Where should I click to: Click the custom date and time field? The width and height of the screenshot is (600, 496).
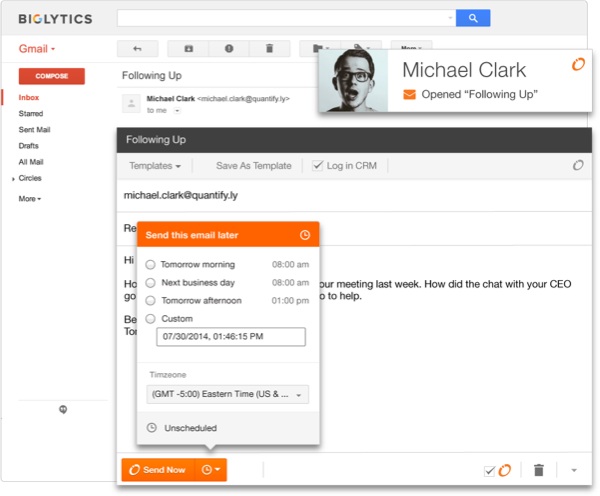pyautogui.click(x=232, y=338)
